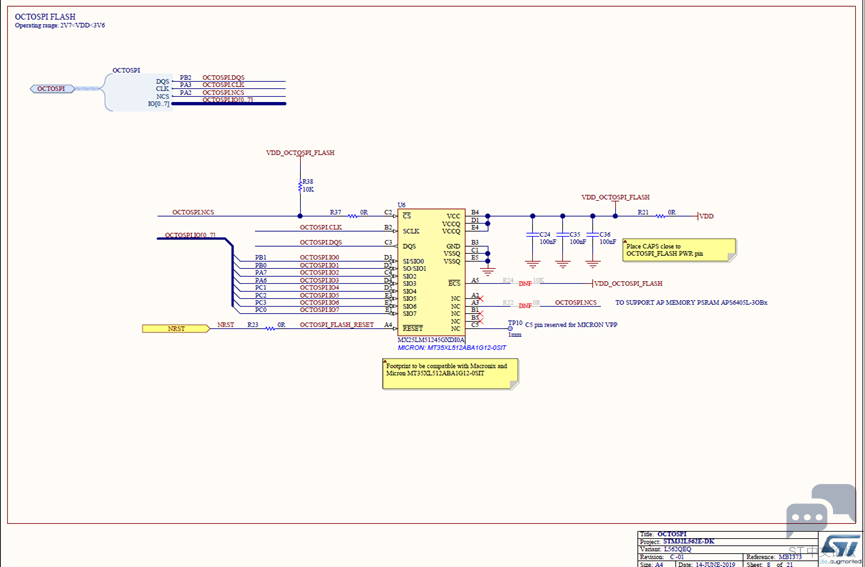Open the 'Place CAPS close to' yellow note

pos(679,250)
